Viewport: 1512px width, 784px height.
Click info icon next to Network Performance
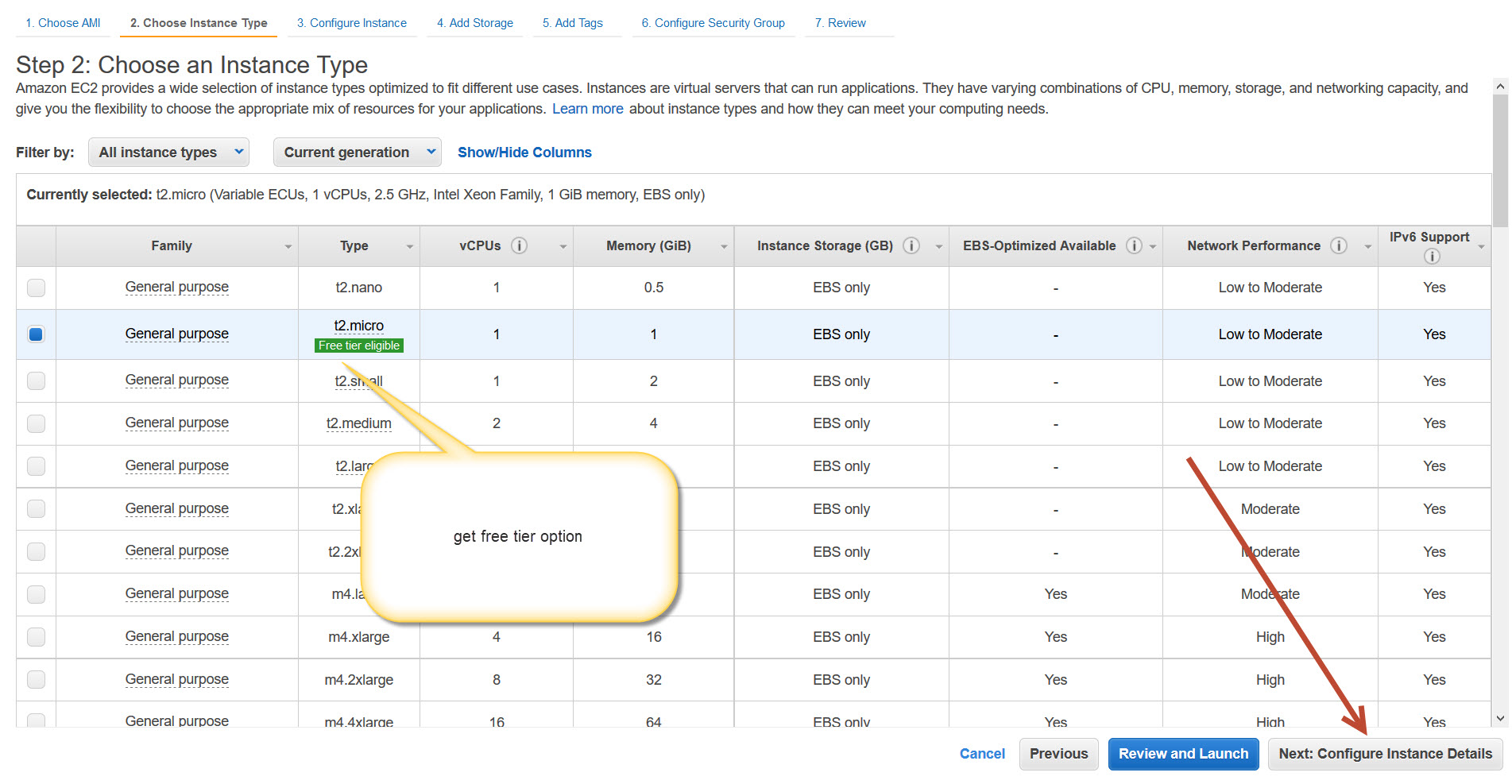coord(1339,246)
